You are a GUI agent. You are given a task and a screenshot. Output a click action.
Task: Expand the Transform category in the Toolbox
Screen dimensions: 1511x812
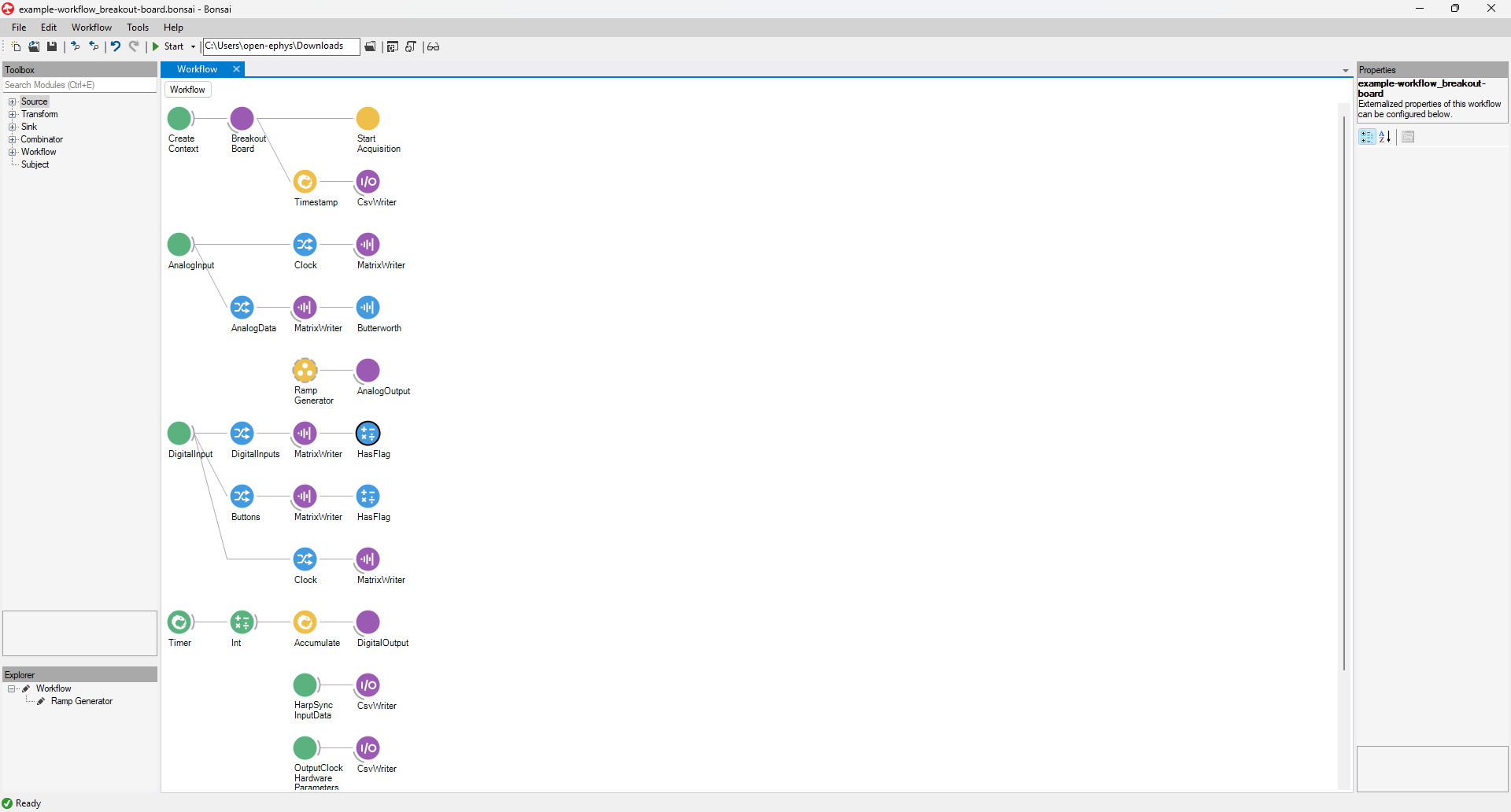[12, 114]
